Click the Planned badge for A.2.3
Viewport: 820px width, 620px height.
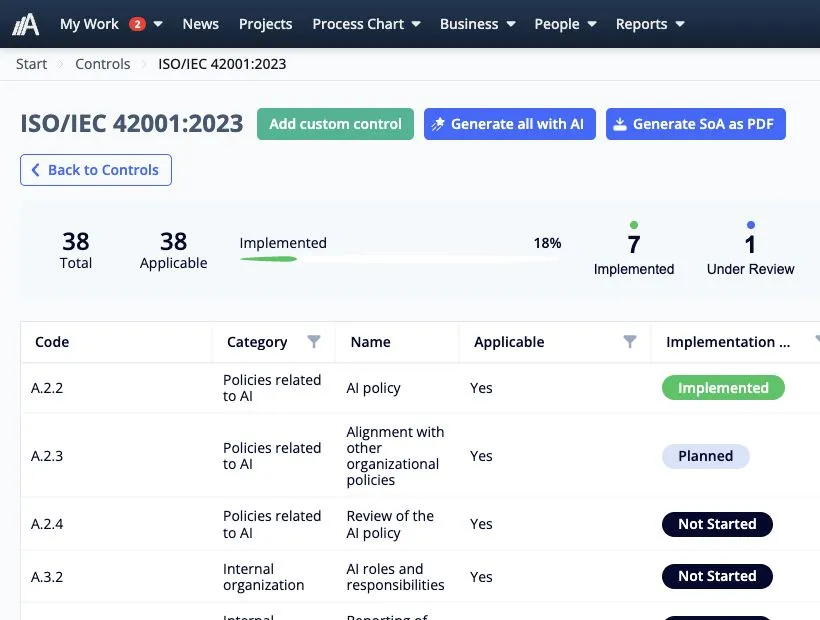point(705,456)
